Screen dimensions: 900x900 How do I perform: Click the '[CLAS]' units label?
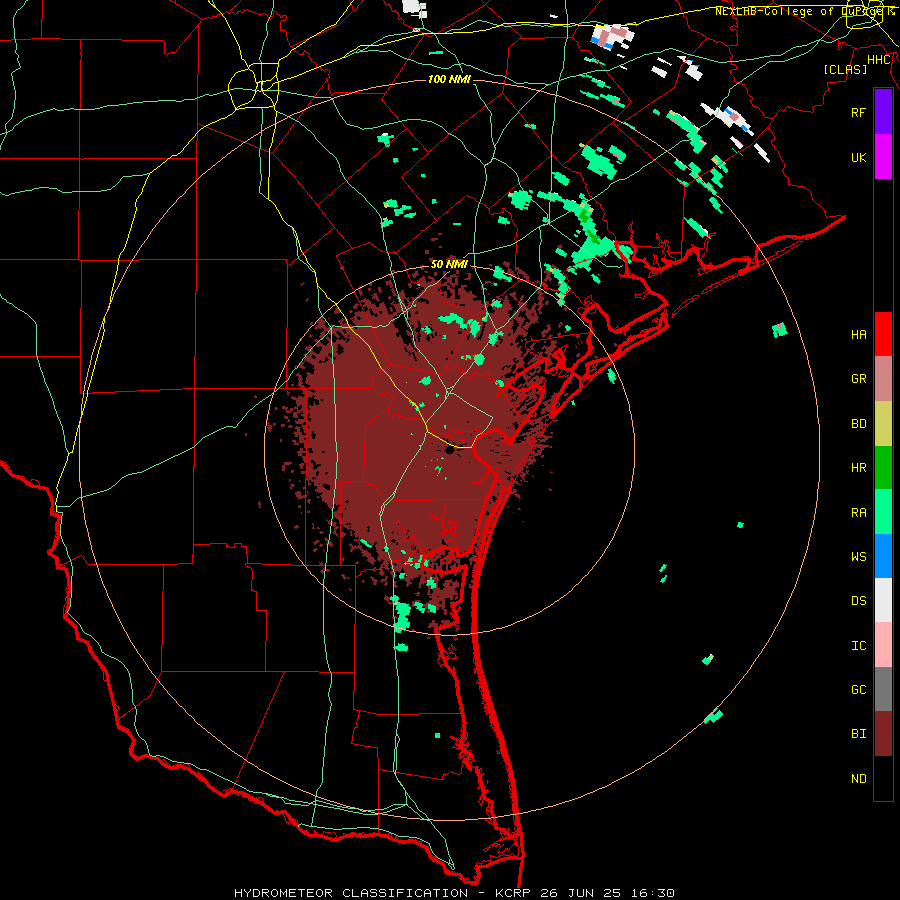click(845, 69)
